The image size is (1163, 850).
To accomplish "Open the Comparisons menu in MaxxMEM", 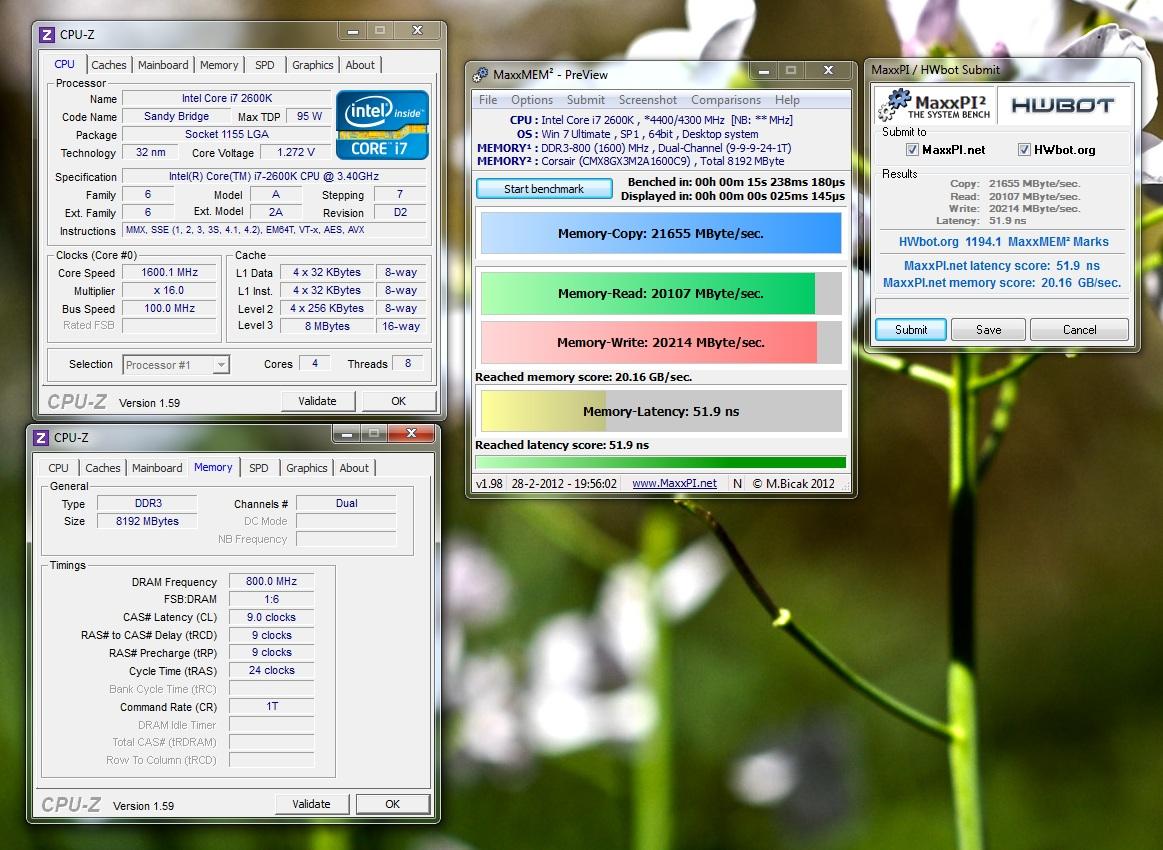I will (x=726, y=99).
